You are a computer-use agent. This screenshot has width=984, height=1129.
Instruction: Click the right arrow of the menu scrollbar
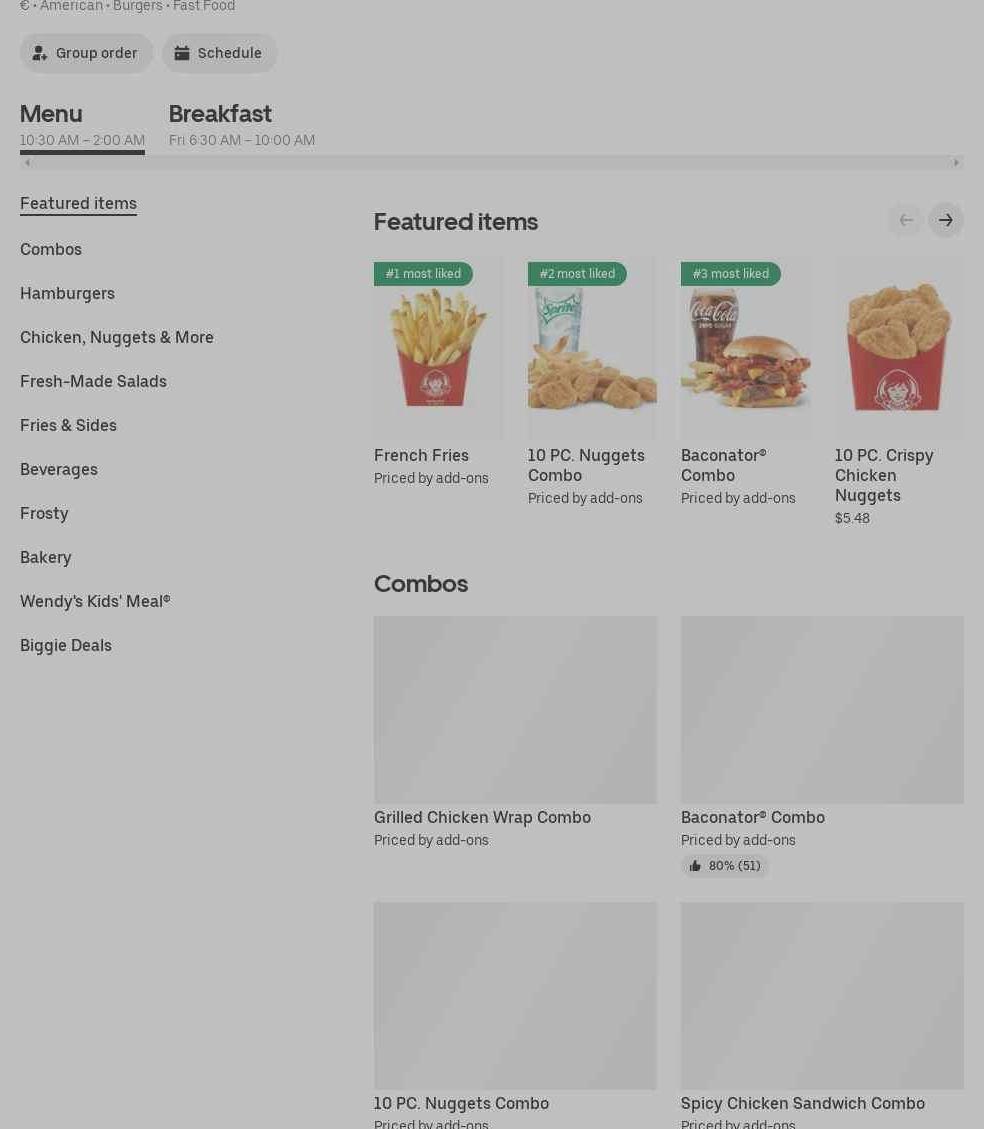click(956, 163)
